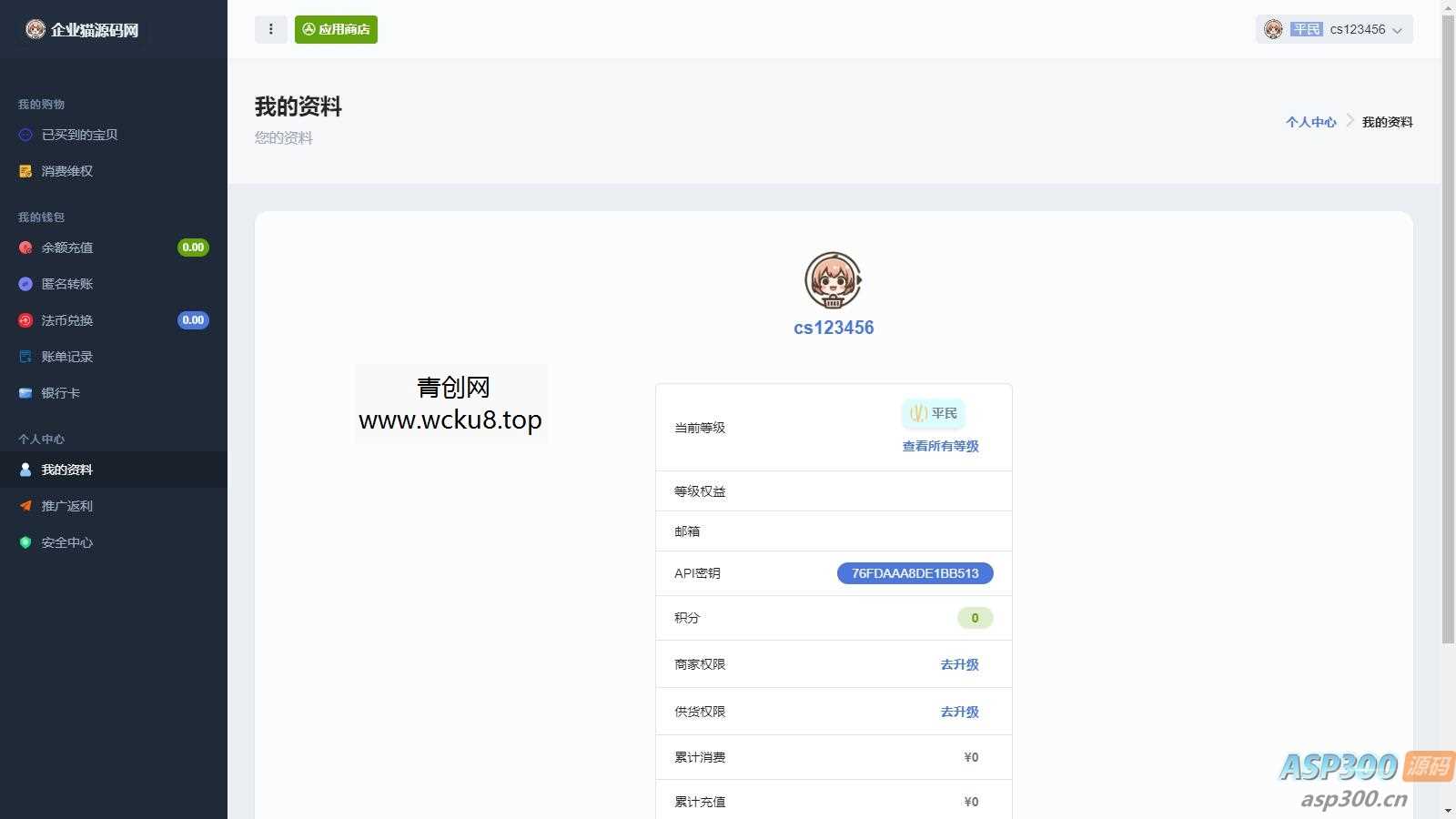
Task: Click the 账单记录 billing record icon
Action: (25, 356)
